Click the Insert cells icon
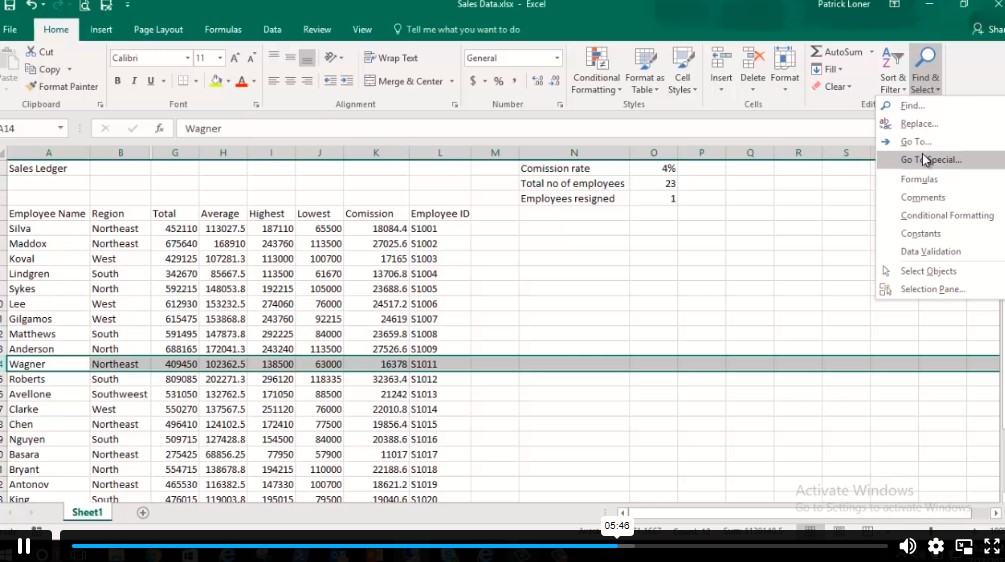This screenshot has height=562, width=1005. pyautogui.click(x=721, y=59)
